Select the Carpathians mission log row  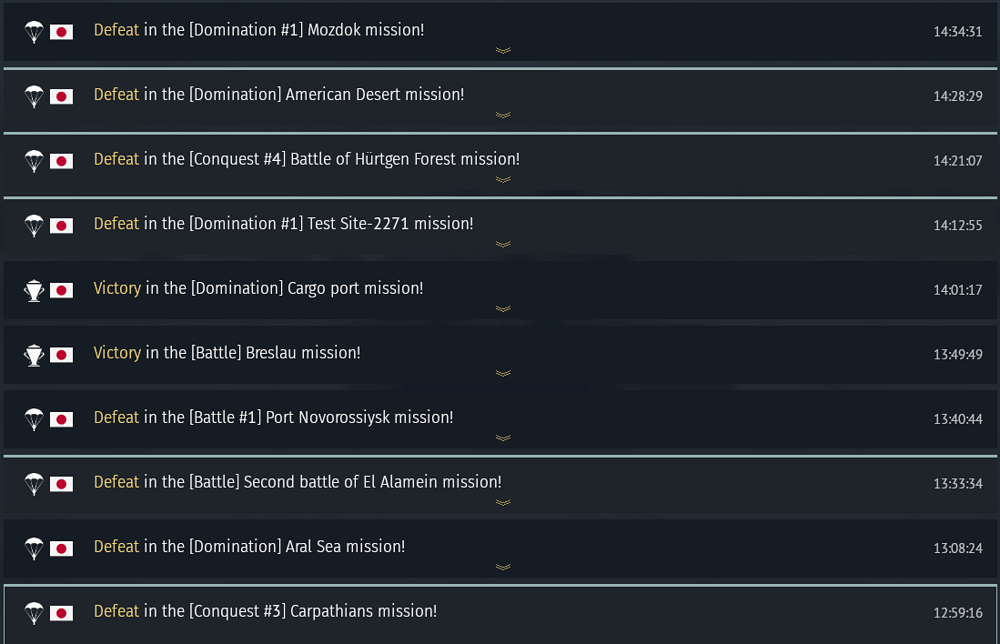pos(500,612)
